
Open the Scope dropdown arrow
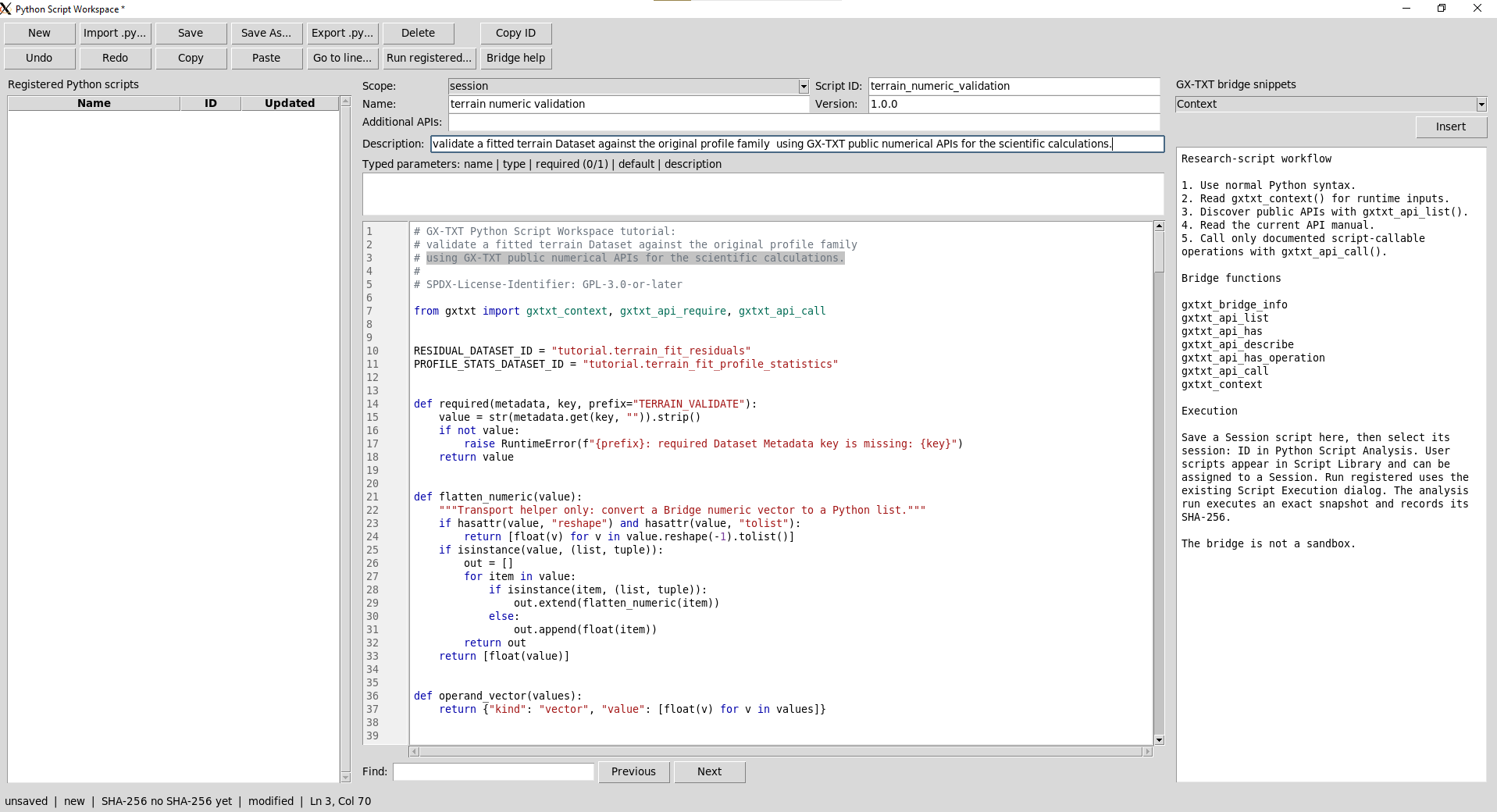click(804, 86)
